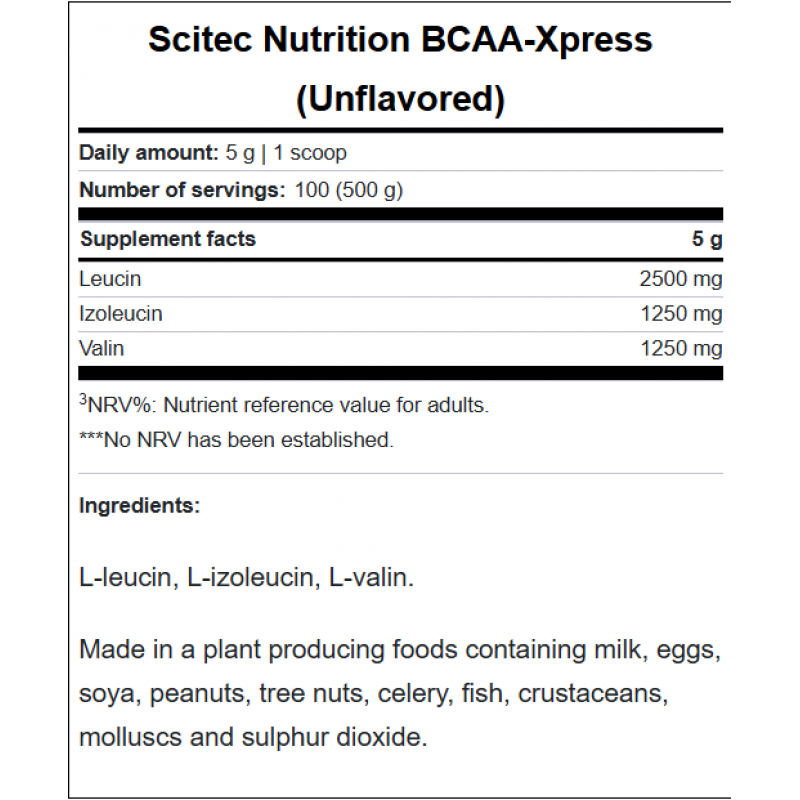This screenshot has width=800, height=800.
Task: Click the Number of servings label
Action: tap(182, 189)
